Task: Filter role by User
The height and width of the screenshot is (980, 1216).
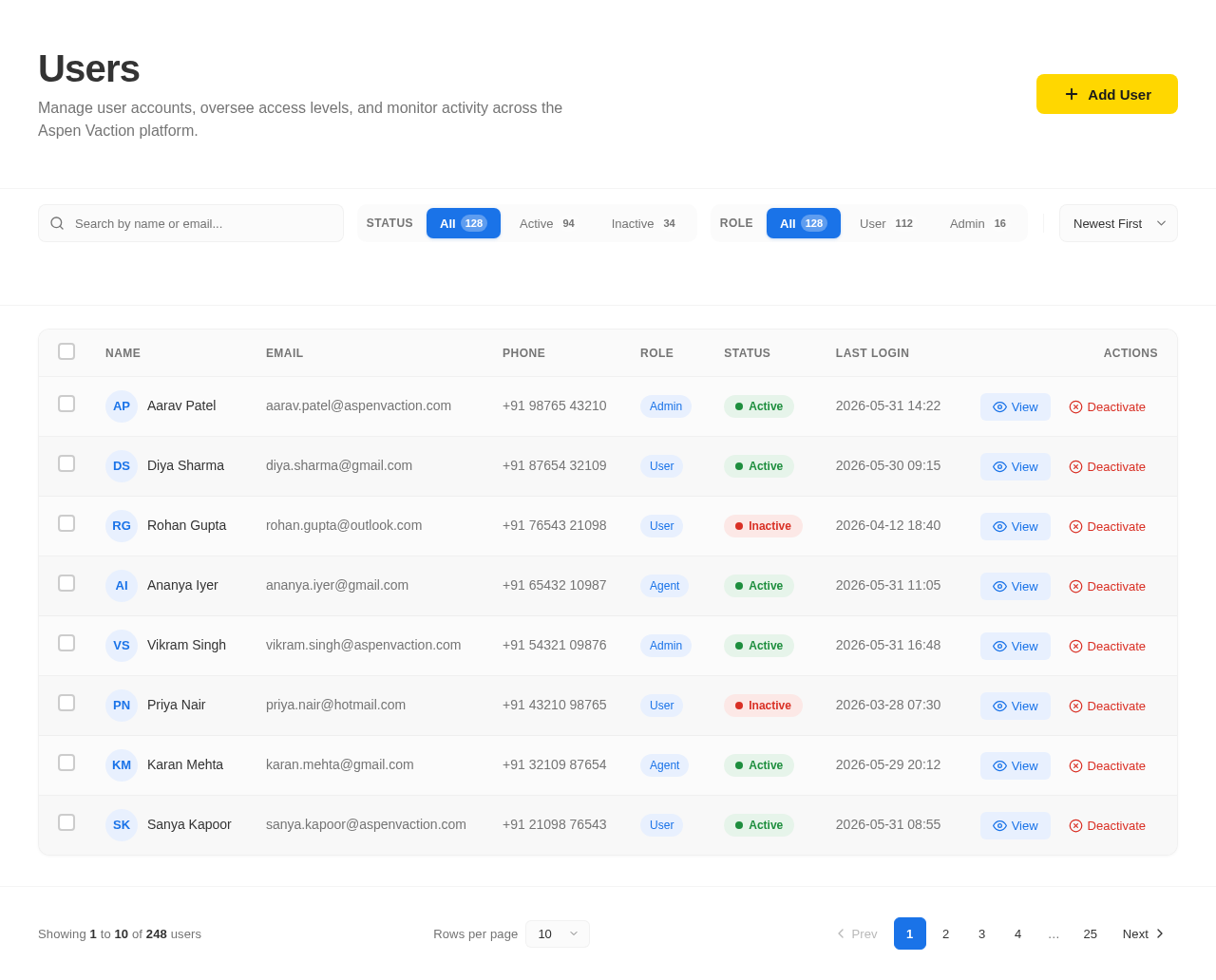Action: 886,223
